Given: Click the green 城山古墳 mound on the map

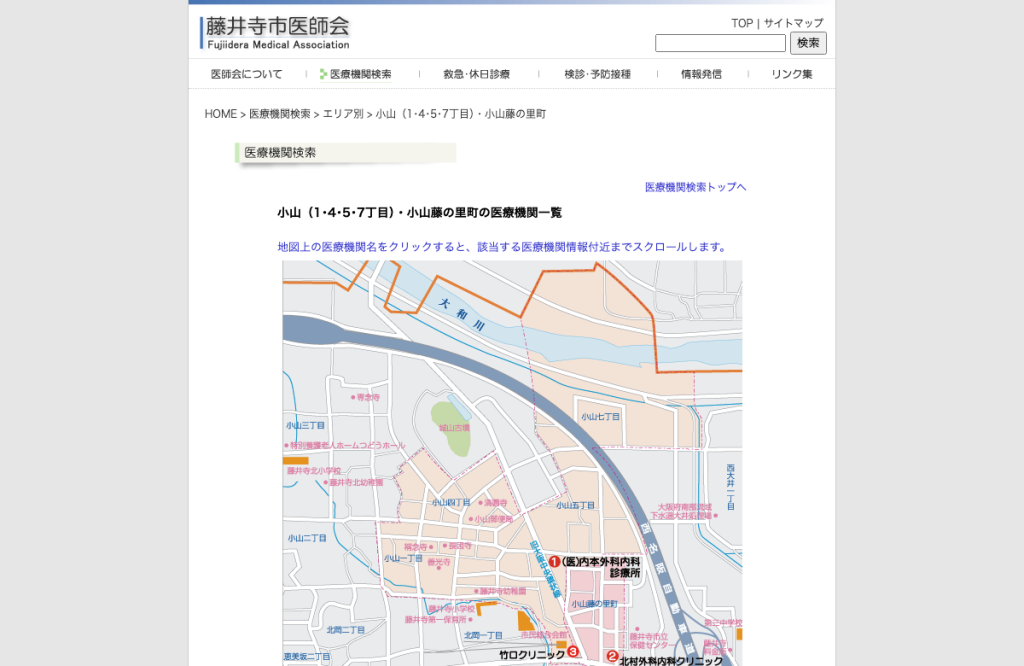Looking at the screenshot, I should [x=451, y=428].
